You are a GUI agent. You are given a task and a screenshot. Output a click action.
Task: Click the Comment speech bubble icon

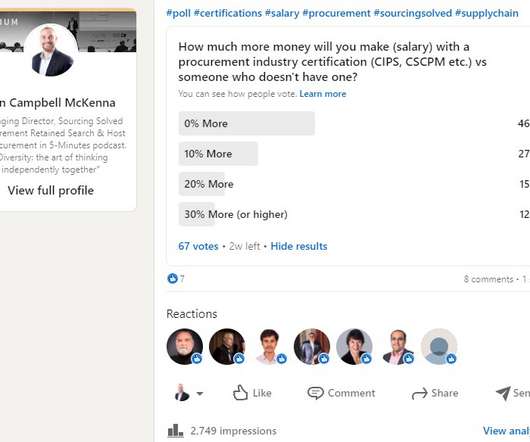[x=315, y=393]
